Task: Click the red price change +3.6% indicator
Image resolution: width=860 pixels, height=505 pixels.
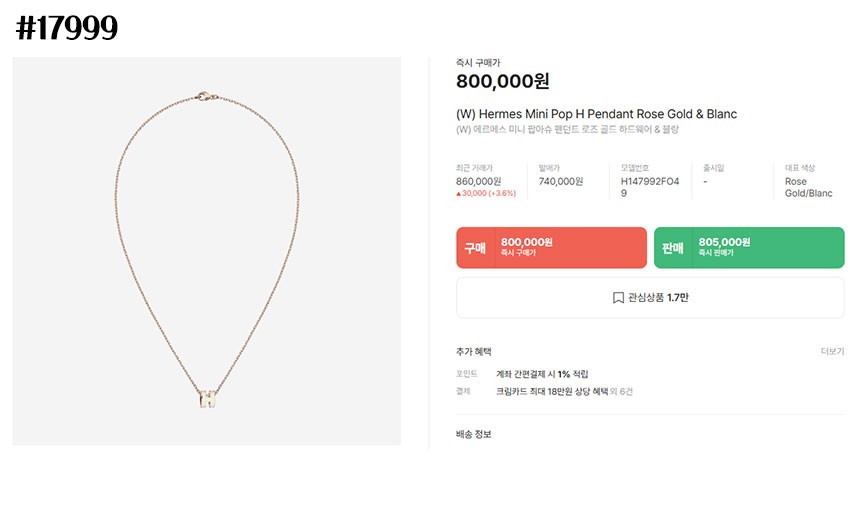Action: (x=486, y=193)
